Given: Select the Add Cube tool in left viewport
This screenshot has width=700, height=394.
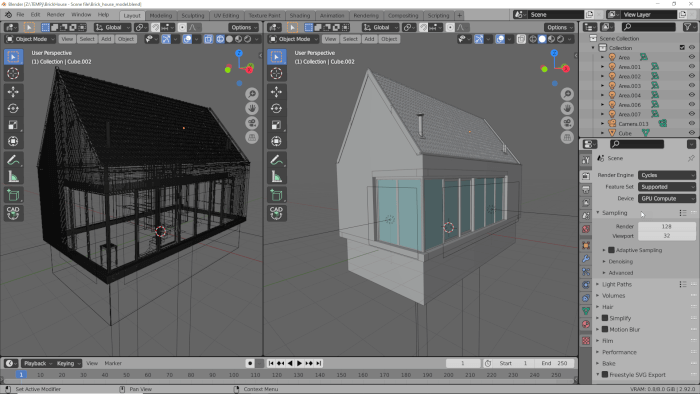Looking at the screenshot, I should (13, 195).
